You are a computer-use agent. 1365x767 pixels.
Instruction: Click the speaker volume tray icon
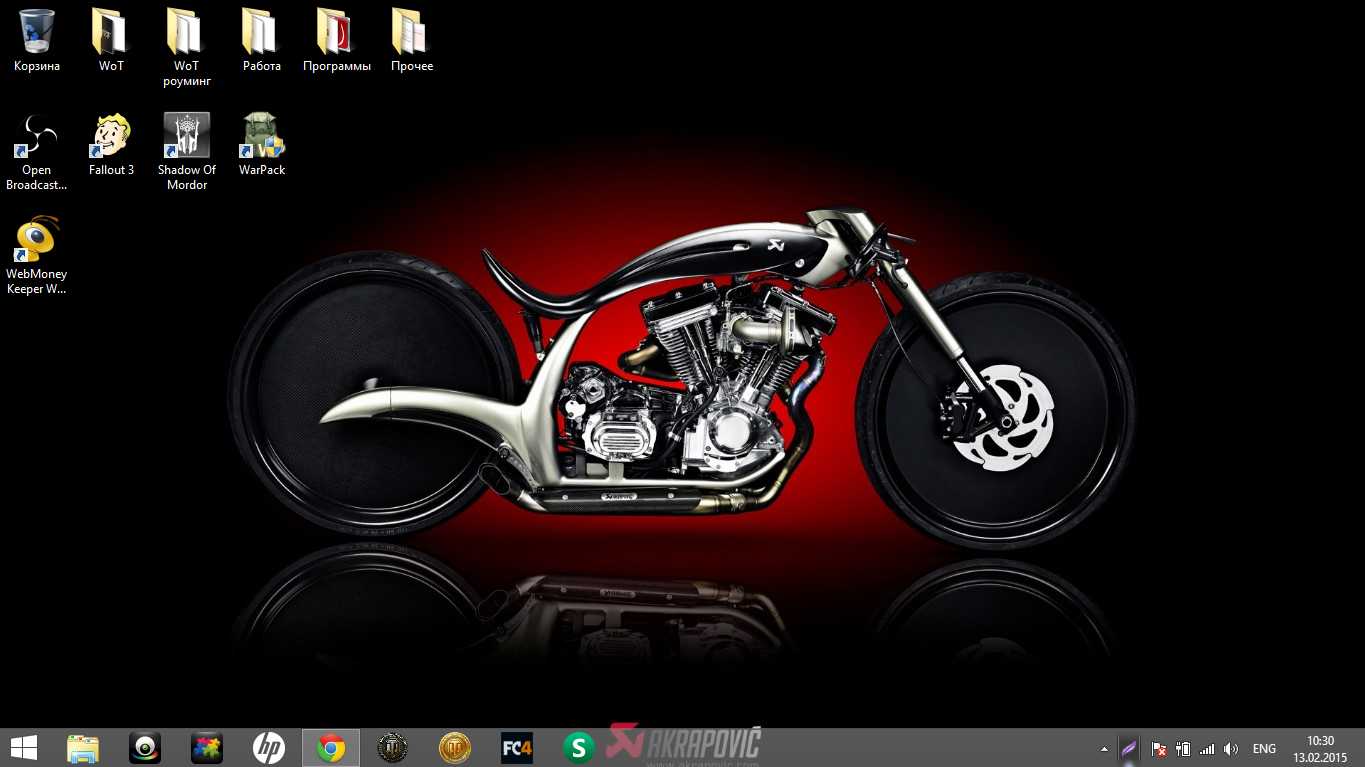point(1231,749)
